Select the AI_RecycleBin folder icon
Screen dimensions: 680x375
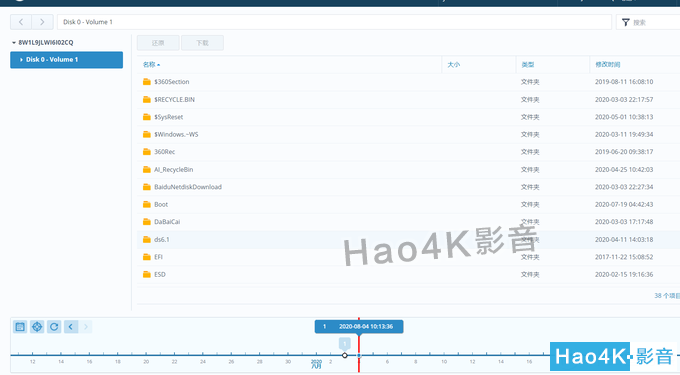147,169
